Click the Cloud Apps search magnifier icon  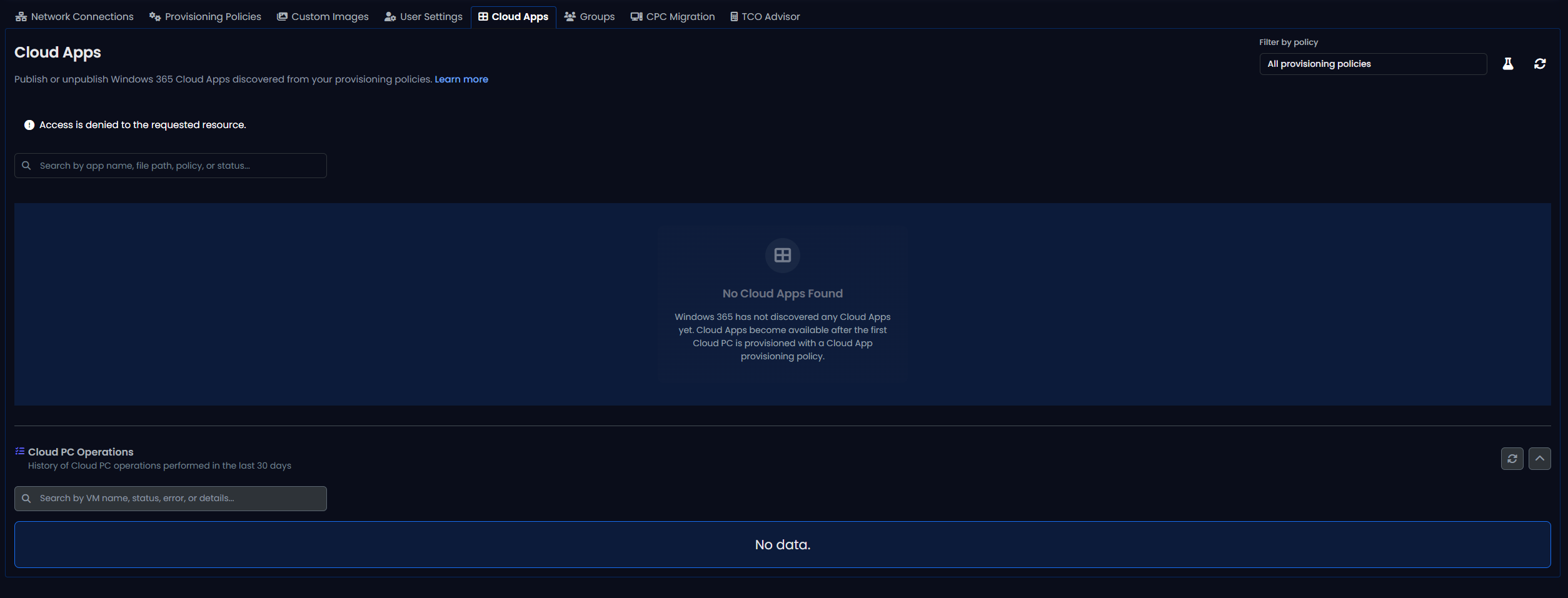click(26, 166)
